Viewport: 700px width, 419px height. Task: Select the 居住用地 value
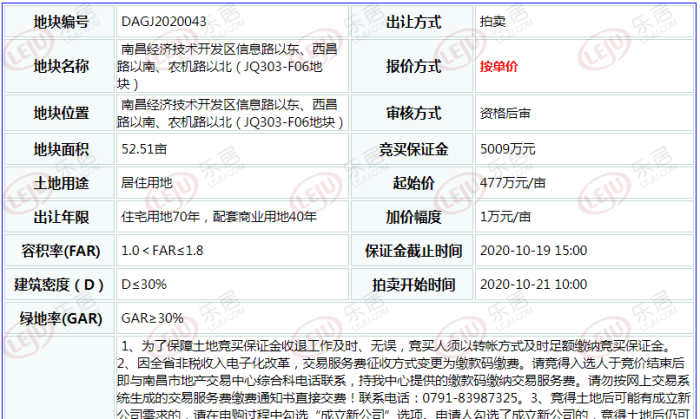(x=147, y=183)
